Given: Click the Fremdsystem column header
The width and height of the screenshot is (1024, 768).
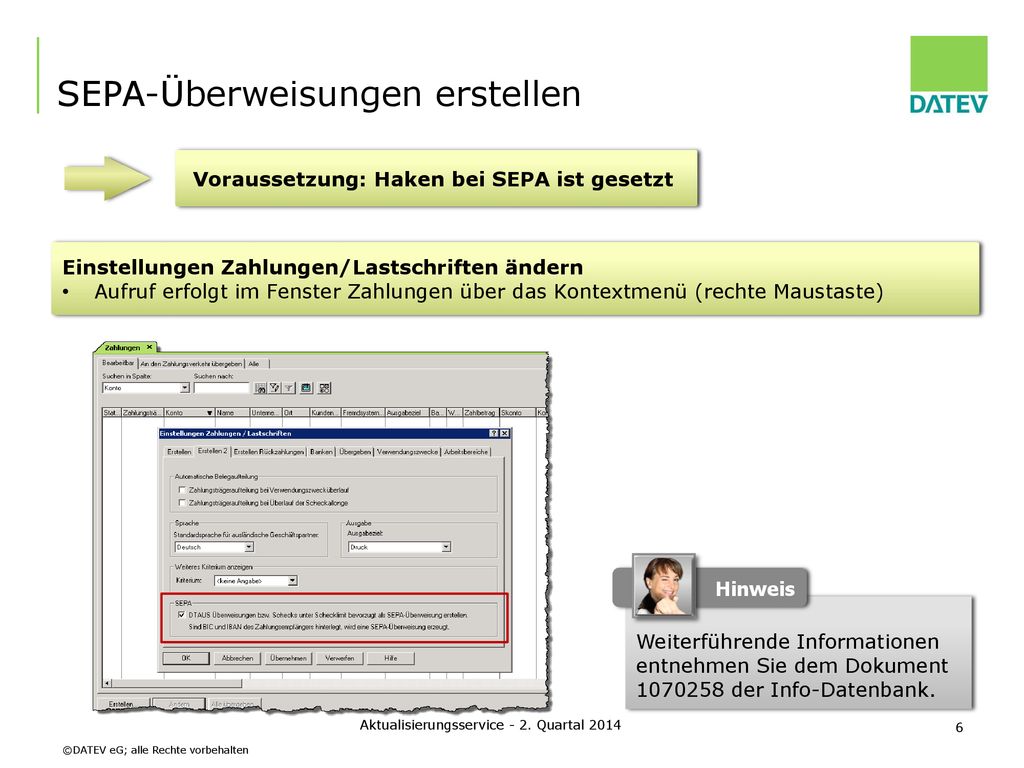Looking at the screenshot, I should 363,413.
